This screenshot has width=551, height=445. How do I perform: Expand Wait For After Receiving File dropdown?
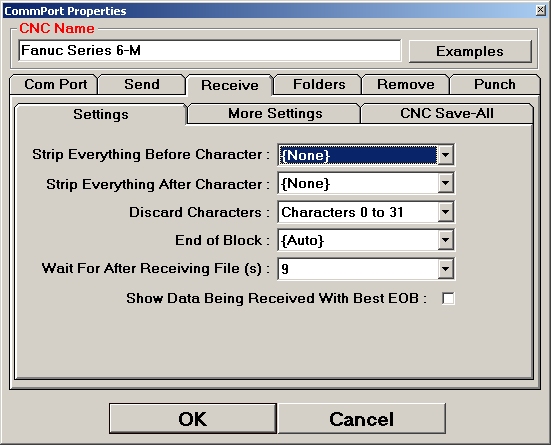click(446, 269)
